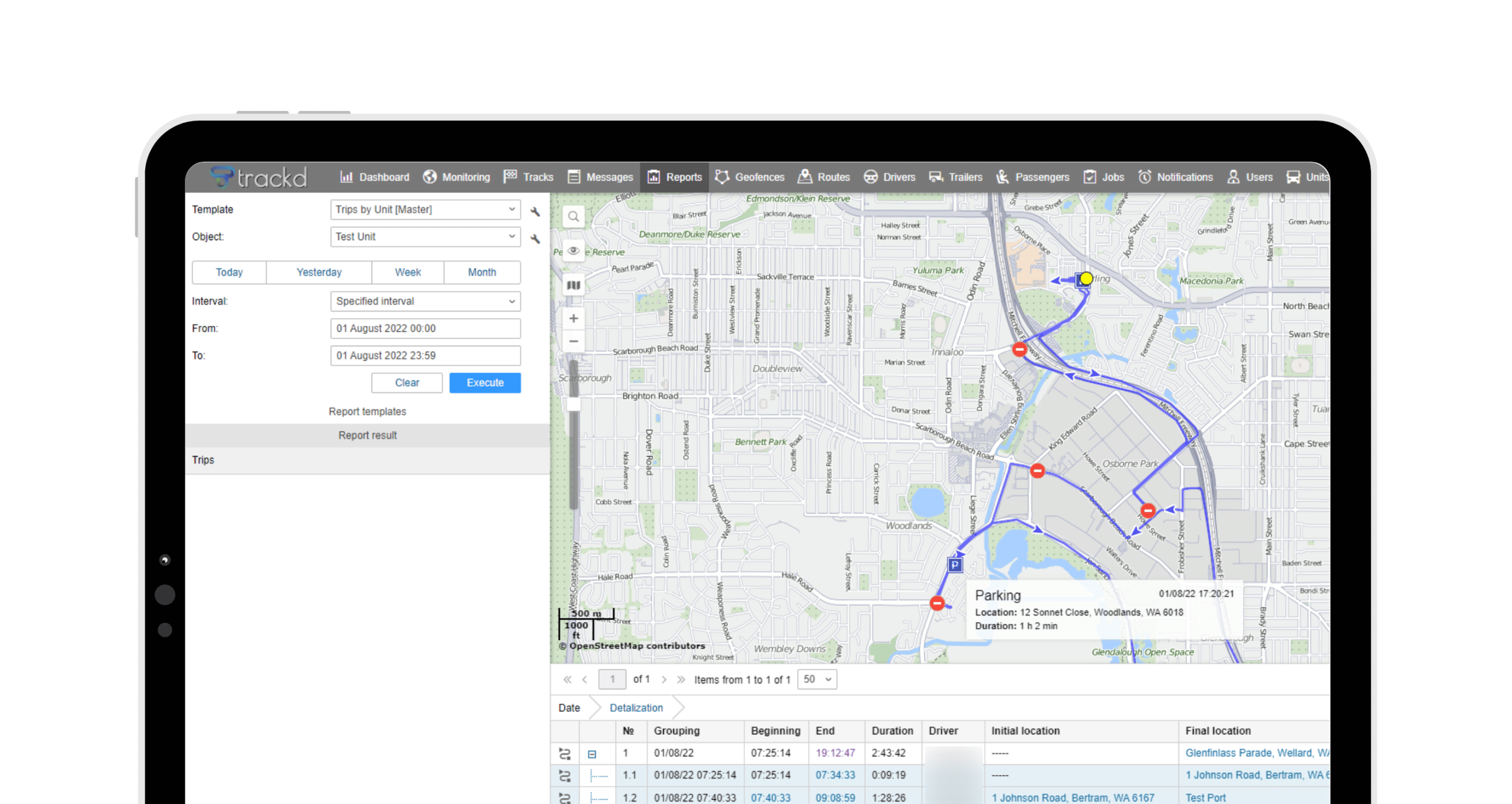Toggle map visibility eye icon
Viewport: 1512px width, 804px height.
[x=573, y=251]
